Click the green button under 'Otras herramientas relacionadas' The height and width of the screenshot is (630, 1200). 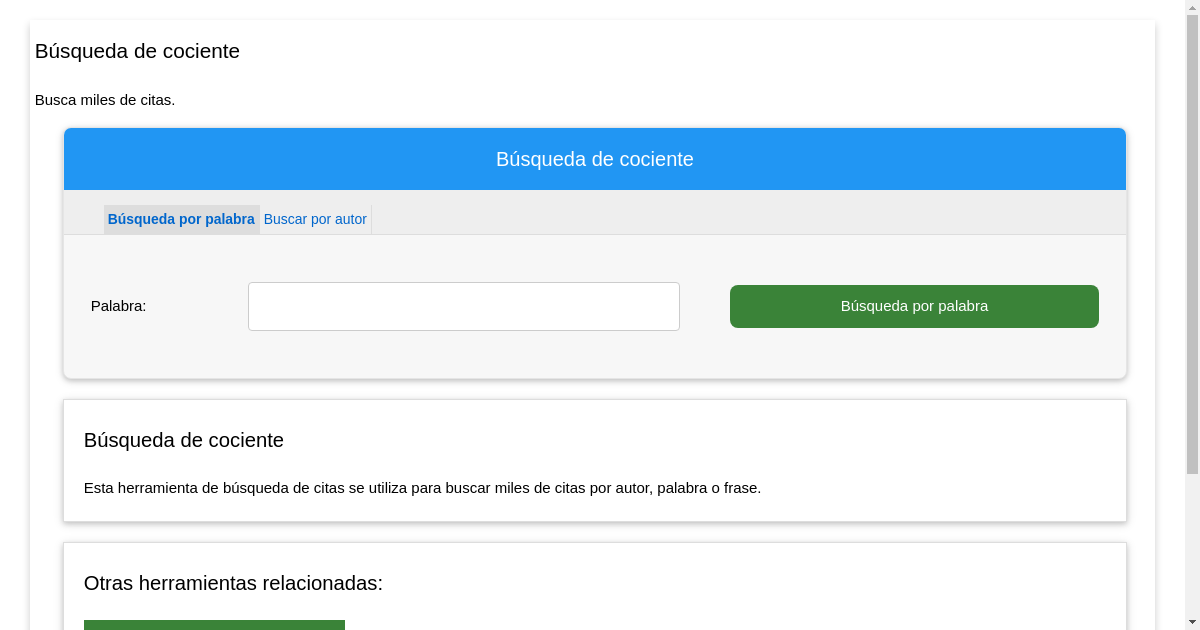[214, 624]
